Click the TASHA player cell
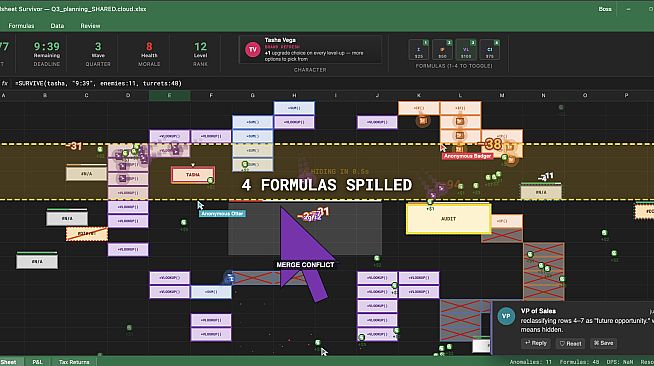This screenshot has width=654, height=366. click(193, 175)
